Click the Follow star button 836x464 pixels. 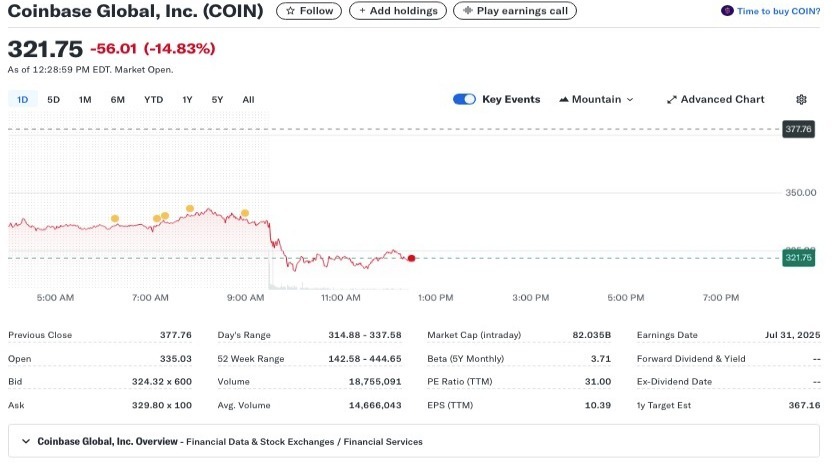click(309, 11)
